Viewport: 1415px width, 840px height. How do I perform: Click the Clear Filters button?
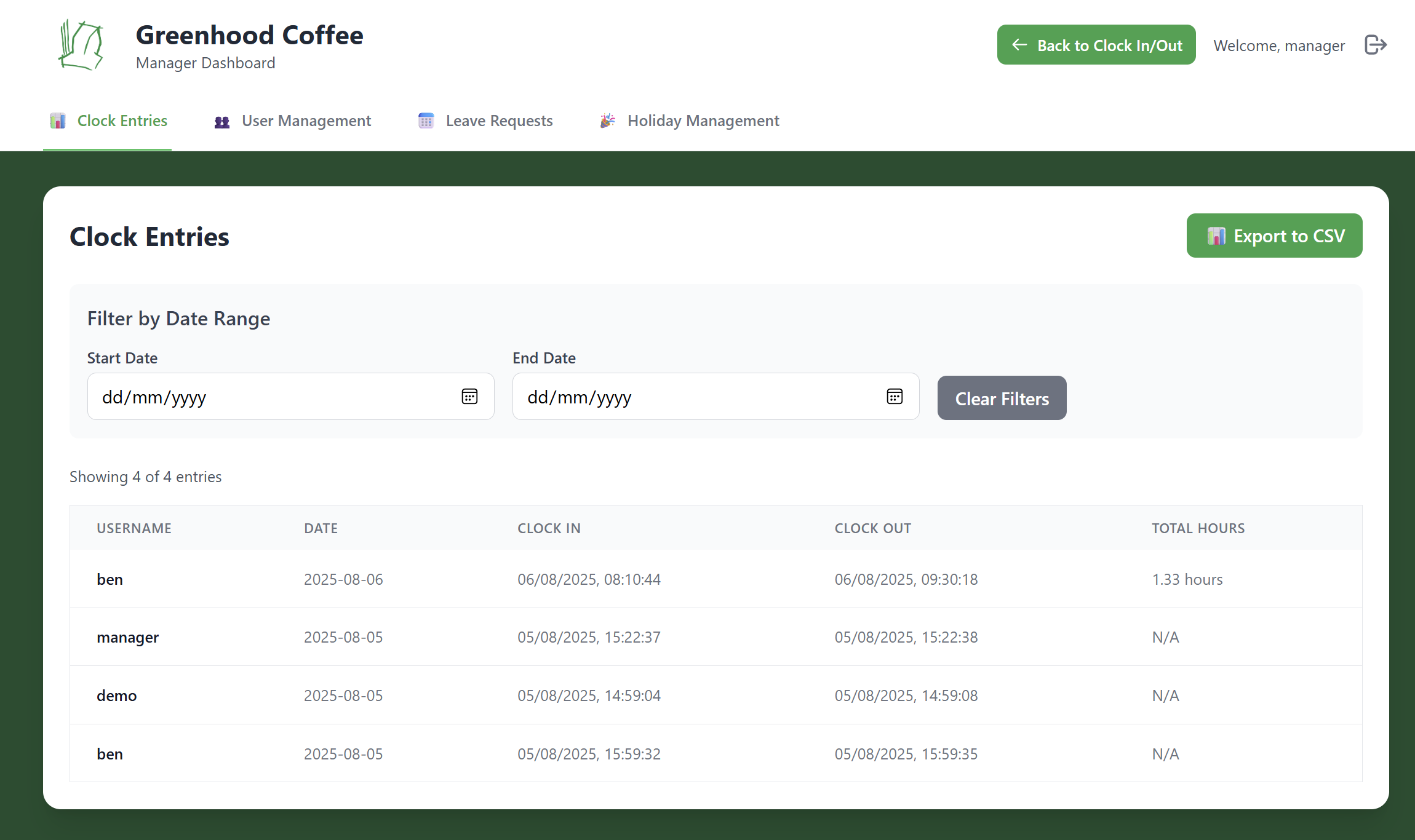(x=1001, y=398)
